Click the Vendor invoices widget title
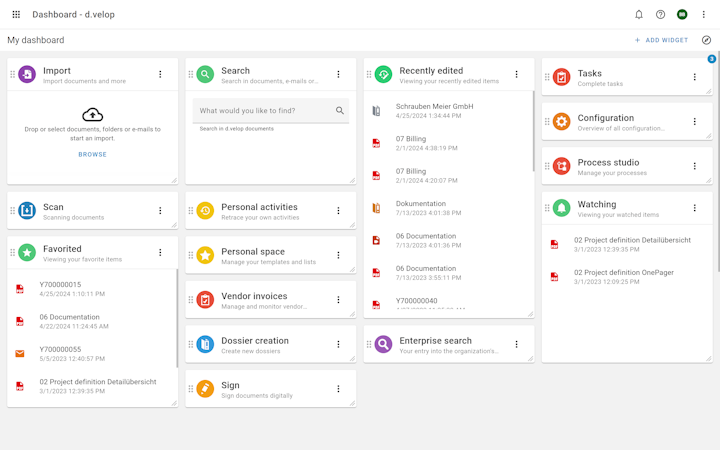Image resolution: width=720 pixels, height=450 pixels. [254, 296]
